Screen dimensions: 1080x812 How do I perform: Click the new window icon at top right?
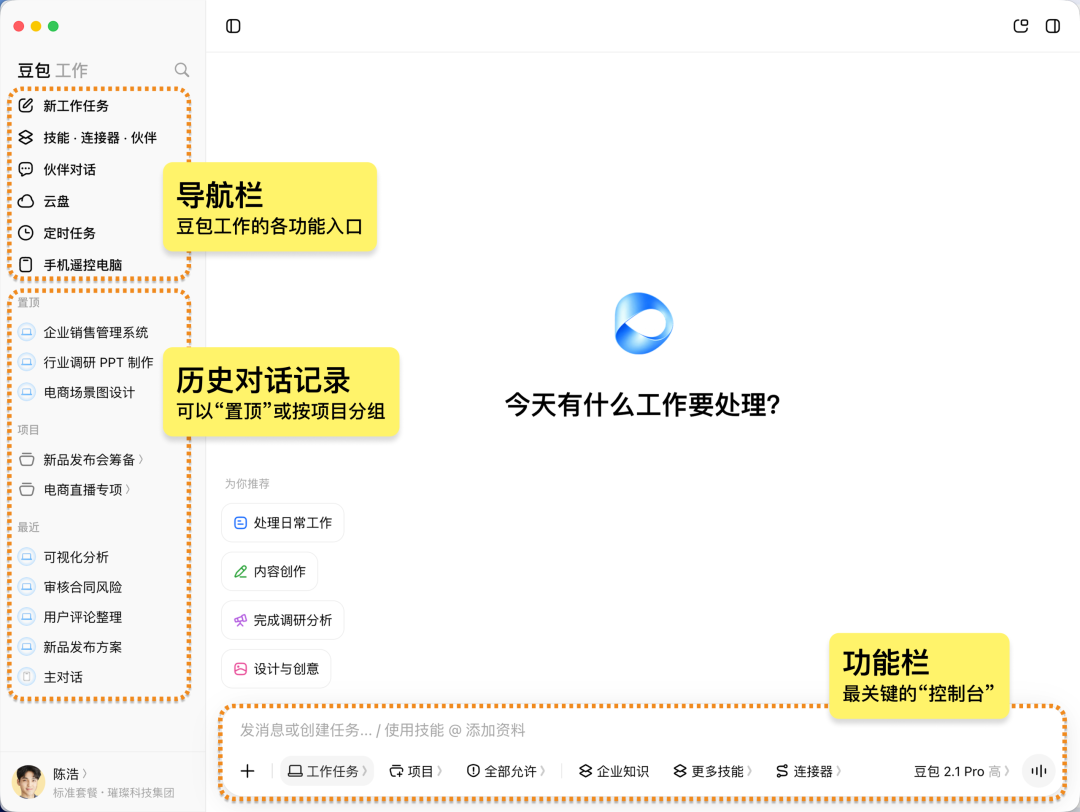tap(1021, 26)
